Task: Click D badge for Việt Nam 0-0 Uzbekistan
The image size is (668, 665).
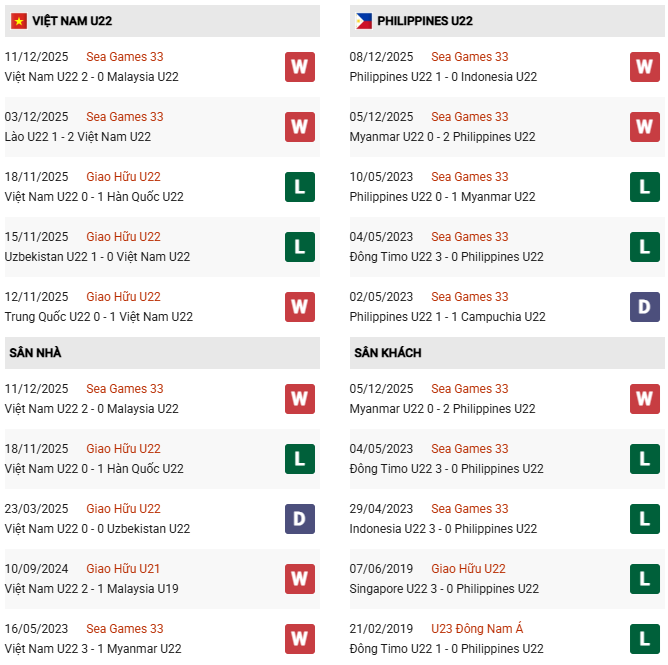Action: click(x=300, y=519)
